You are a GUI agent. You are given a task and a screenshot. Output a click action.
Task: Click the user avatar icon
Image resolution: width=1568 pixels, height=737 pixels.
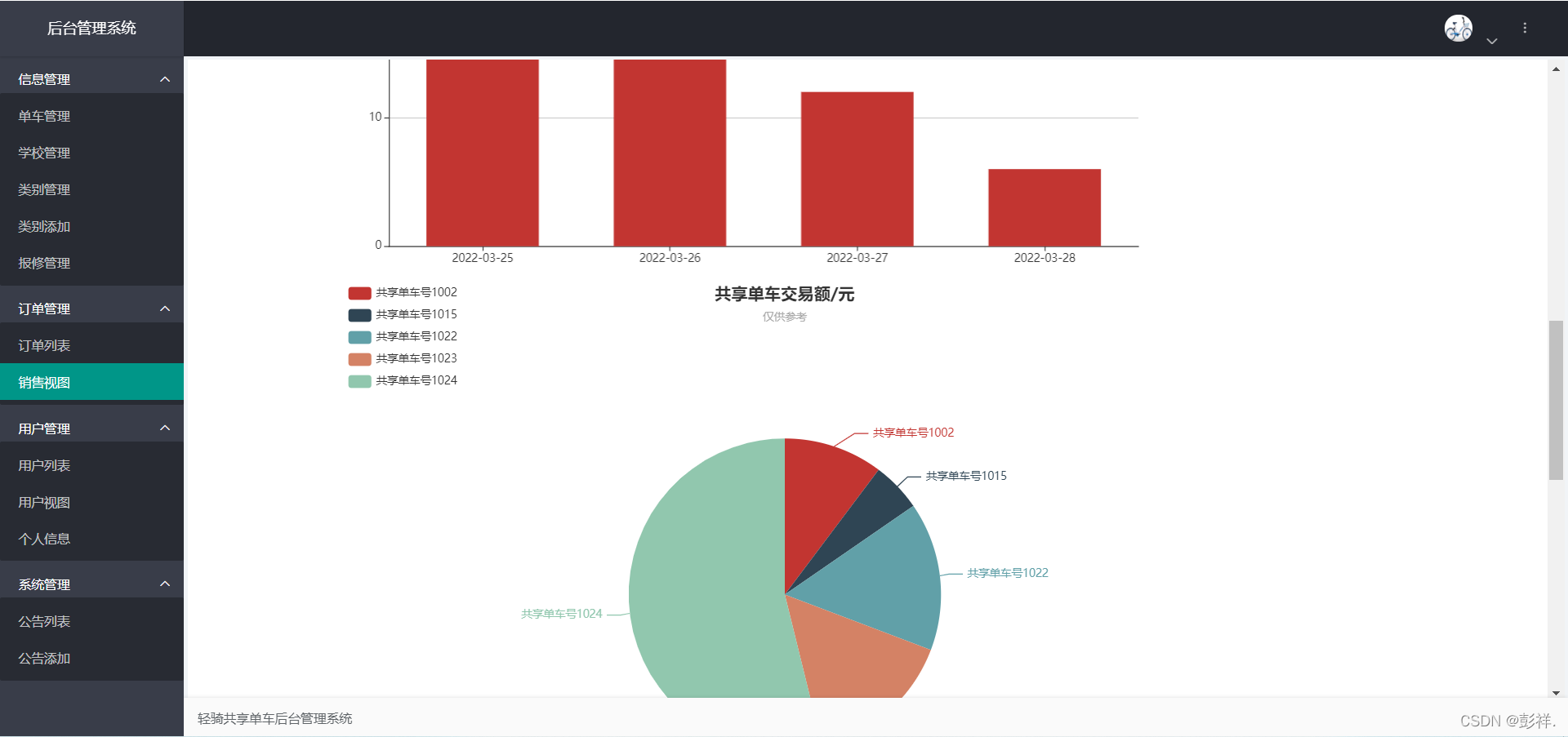pyautogui.click(x=1458, y=28)
